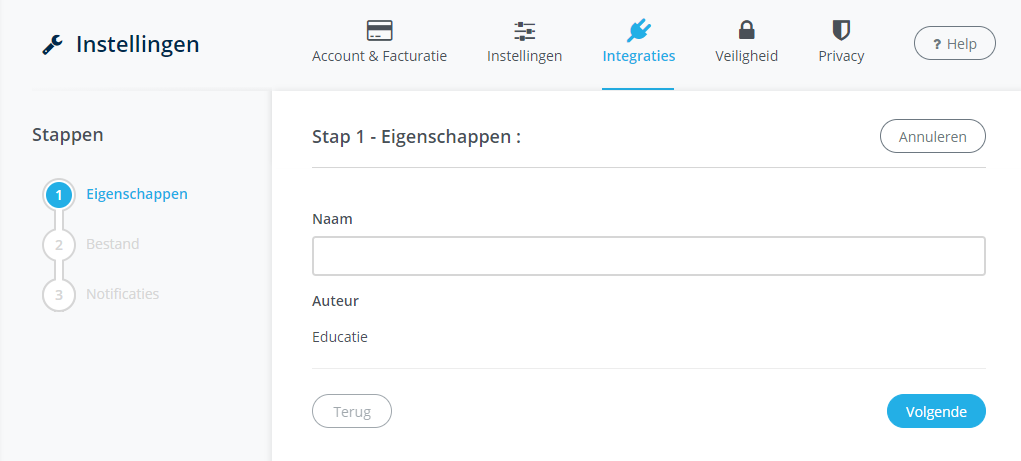Screen dimensions: 1021x461
Task: Click the plug Integraties icon
Action: click(638, 30)
